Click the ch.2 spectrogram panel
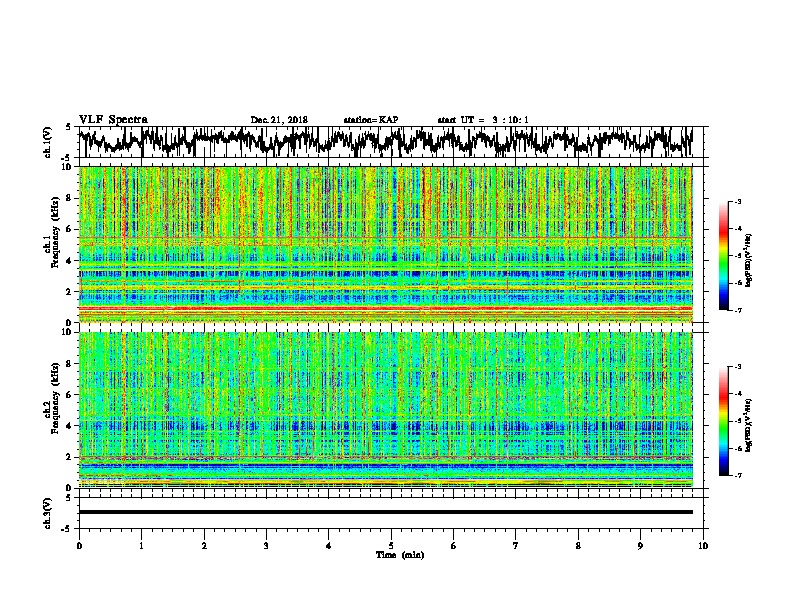The width and height of the screenshot is (792, 612). click(x=386, y=410)
